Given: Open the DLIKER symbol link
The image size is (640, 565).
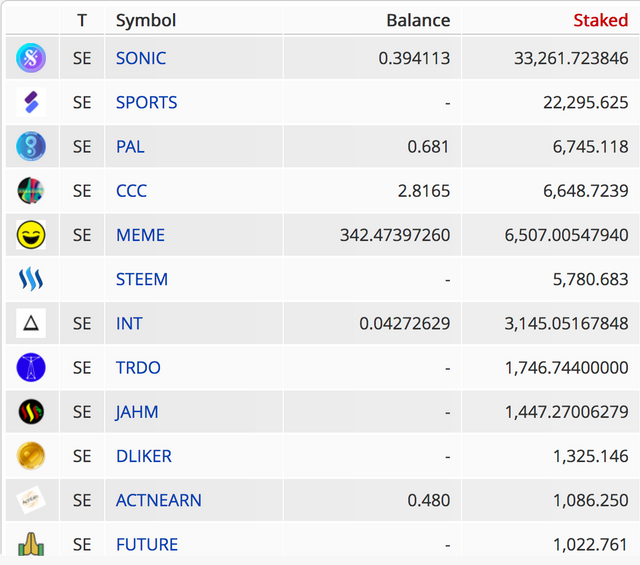Looking at the screenshot, I should [x=144, y=456].
